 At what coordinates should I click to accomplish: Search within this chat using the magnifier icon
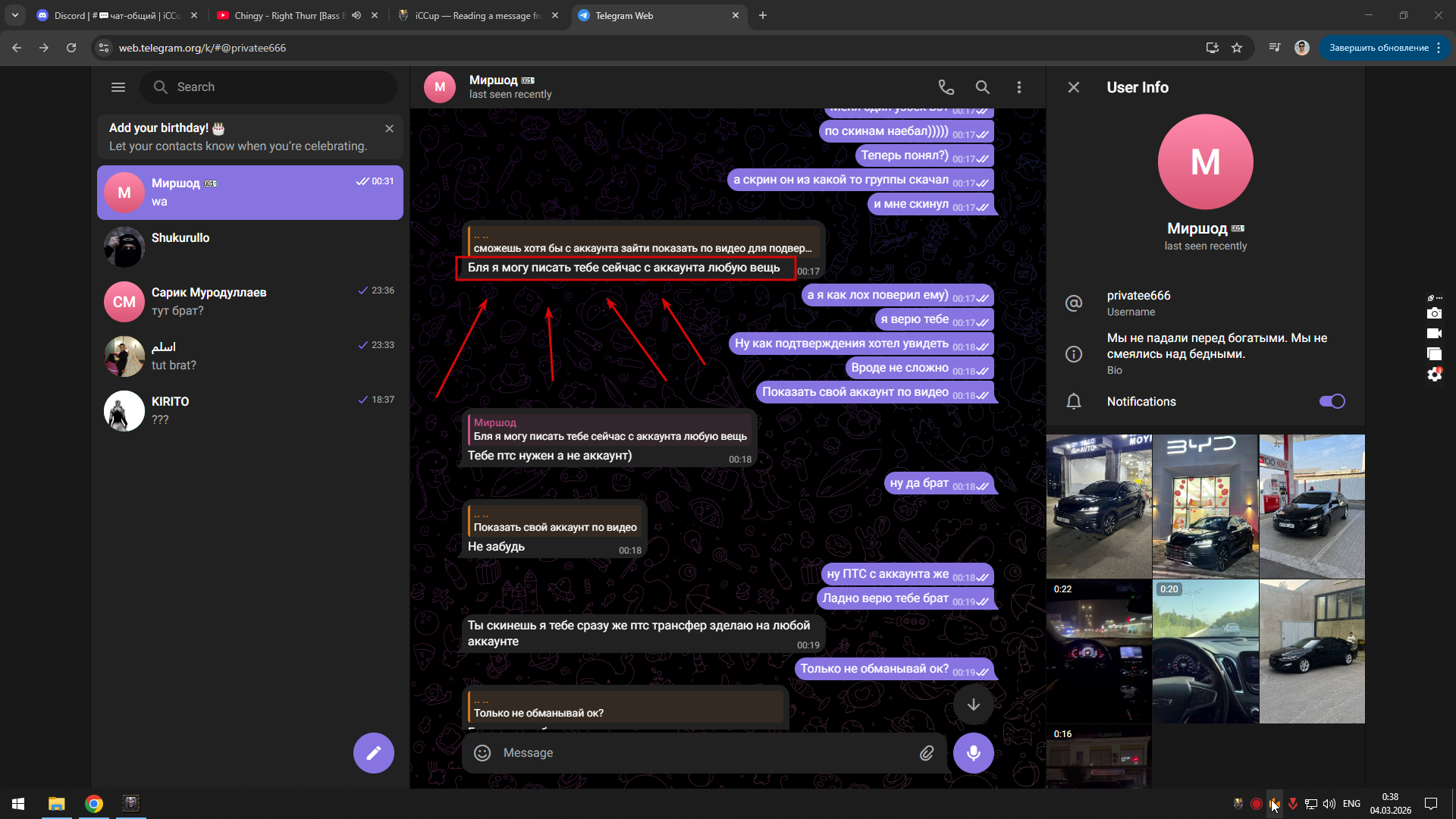(x=982, y=87)
